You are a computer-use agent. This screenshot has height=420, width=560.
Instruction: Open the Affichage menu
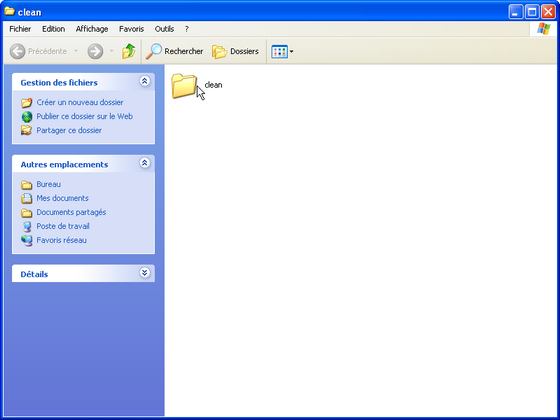click(x=92, y=29)
